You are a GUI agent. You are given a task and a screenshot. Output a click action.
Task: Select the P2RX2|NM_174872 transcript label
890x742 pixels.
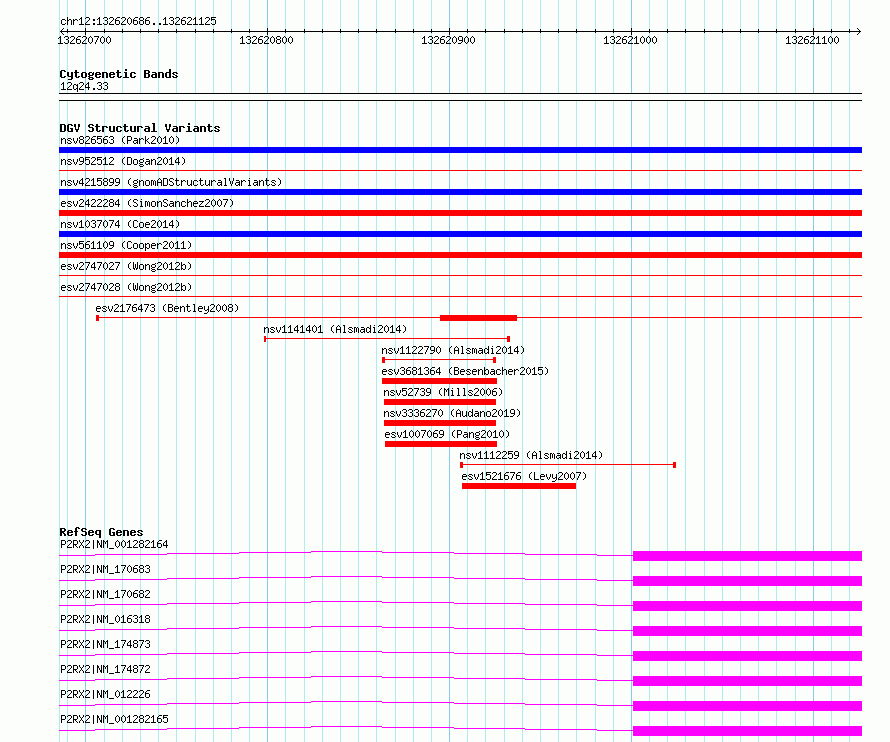105,669
